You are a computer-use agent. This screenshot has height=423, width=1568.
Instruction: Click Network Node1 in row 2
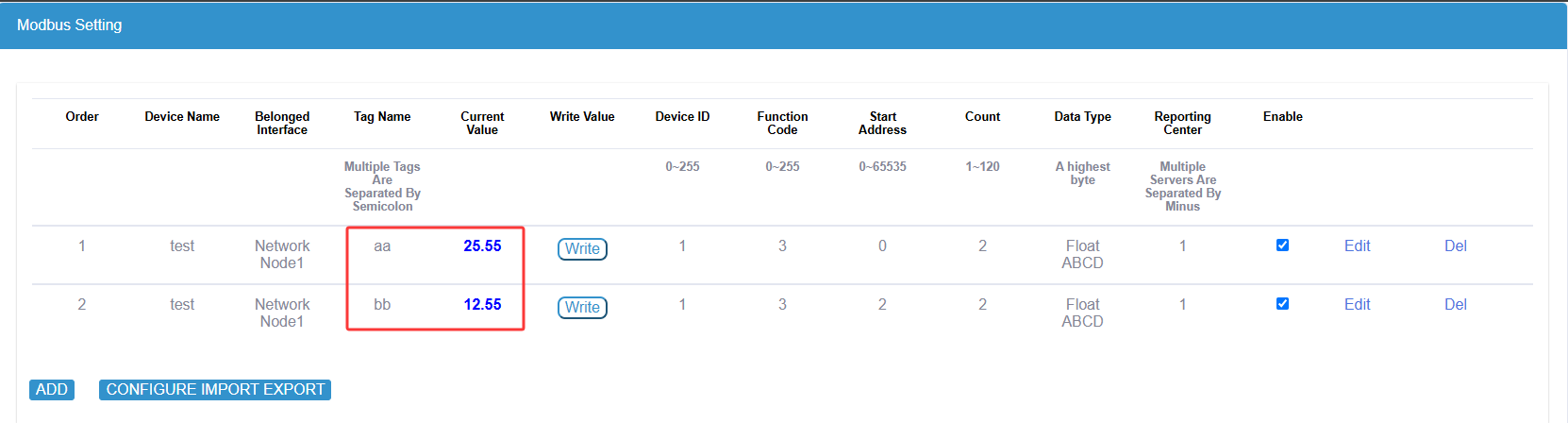[282, 313]
